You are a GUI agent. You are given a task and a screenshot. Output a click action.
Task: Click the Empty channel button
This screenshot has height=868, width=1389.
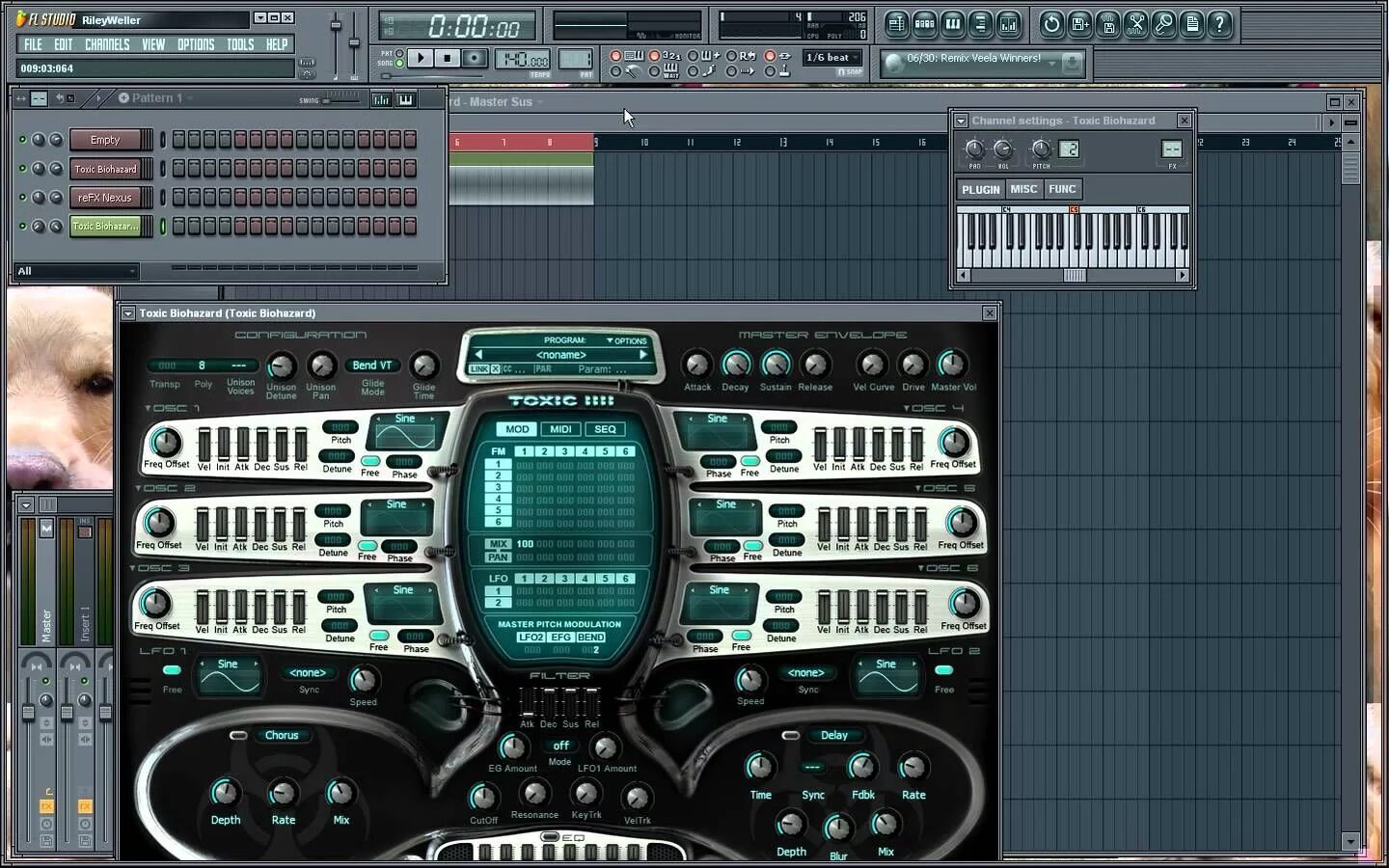point(105,140)
